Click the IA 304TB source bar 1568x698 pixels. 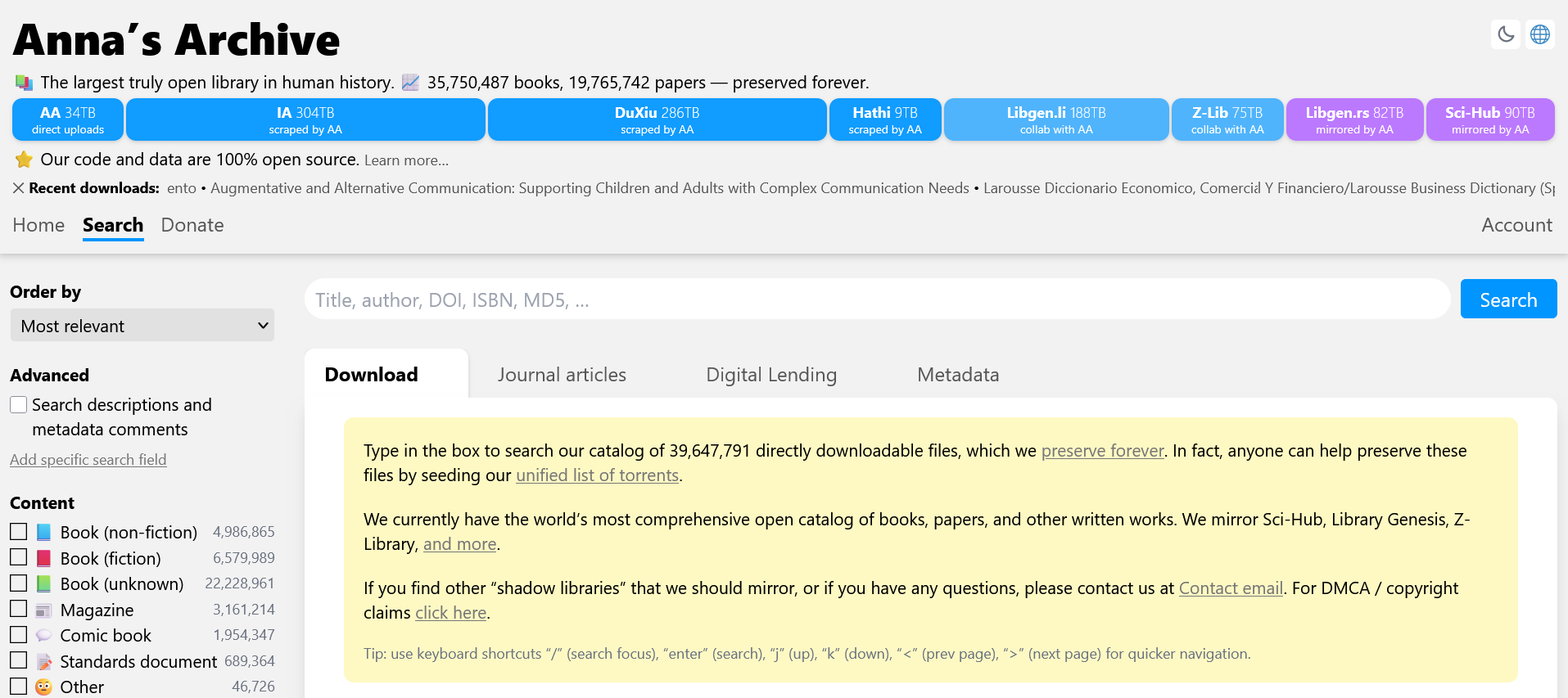(305, 119)
